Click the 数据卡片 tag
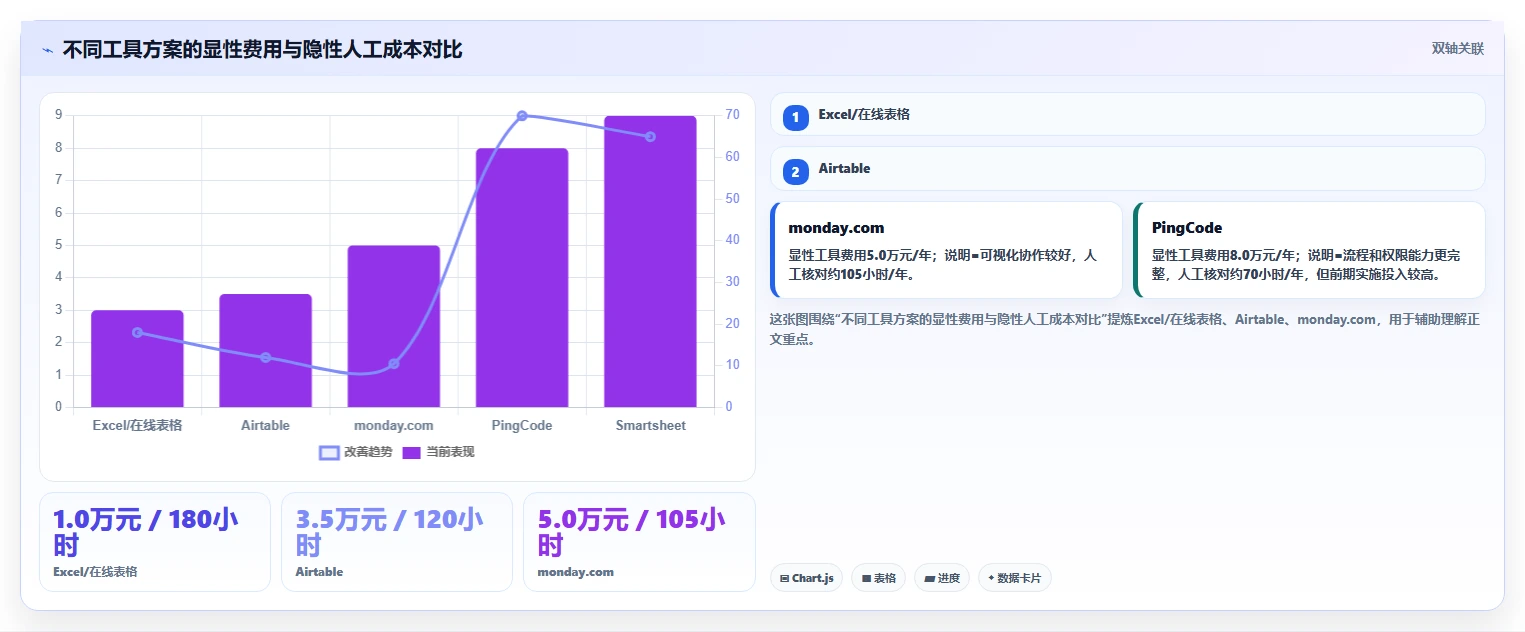 pyautogui.click(x=1015, y=578)
